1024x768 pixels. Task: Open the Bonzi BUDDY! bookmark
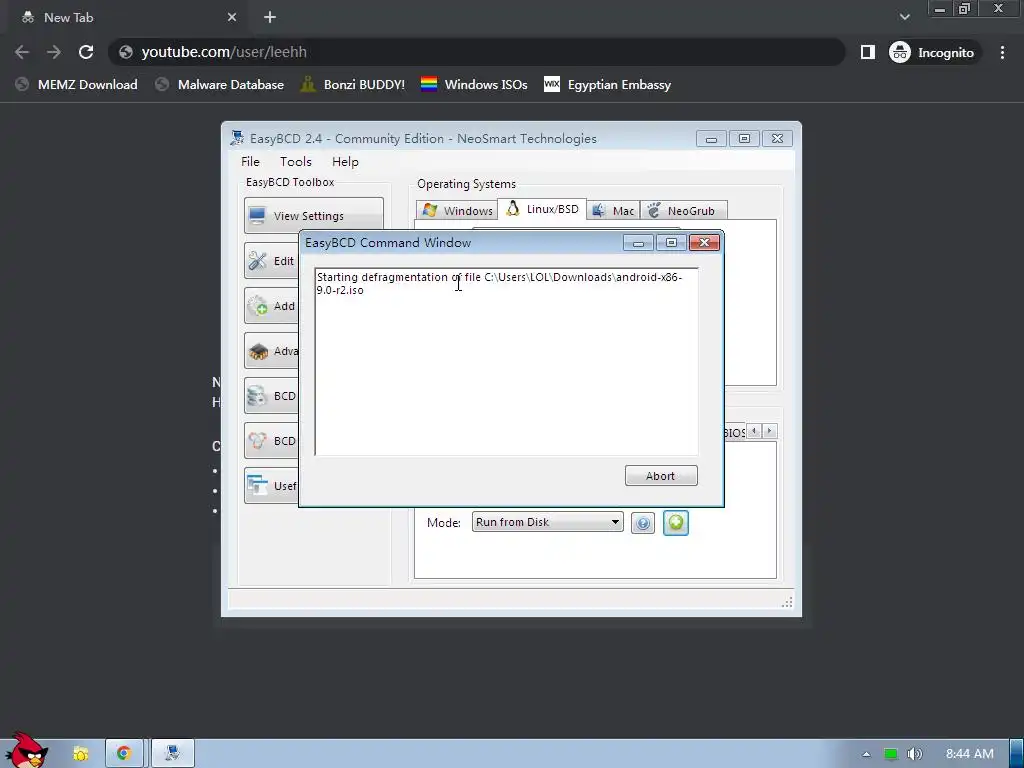pos(353,85)
